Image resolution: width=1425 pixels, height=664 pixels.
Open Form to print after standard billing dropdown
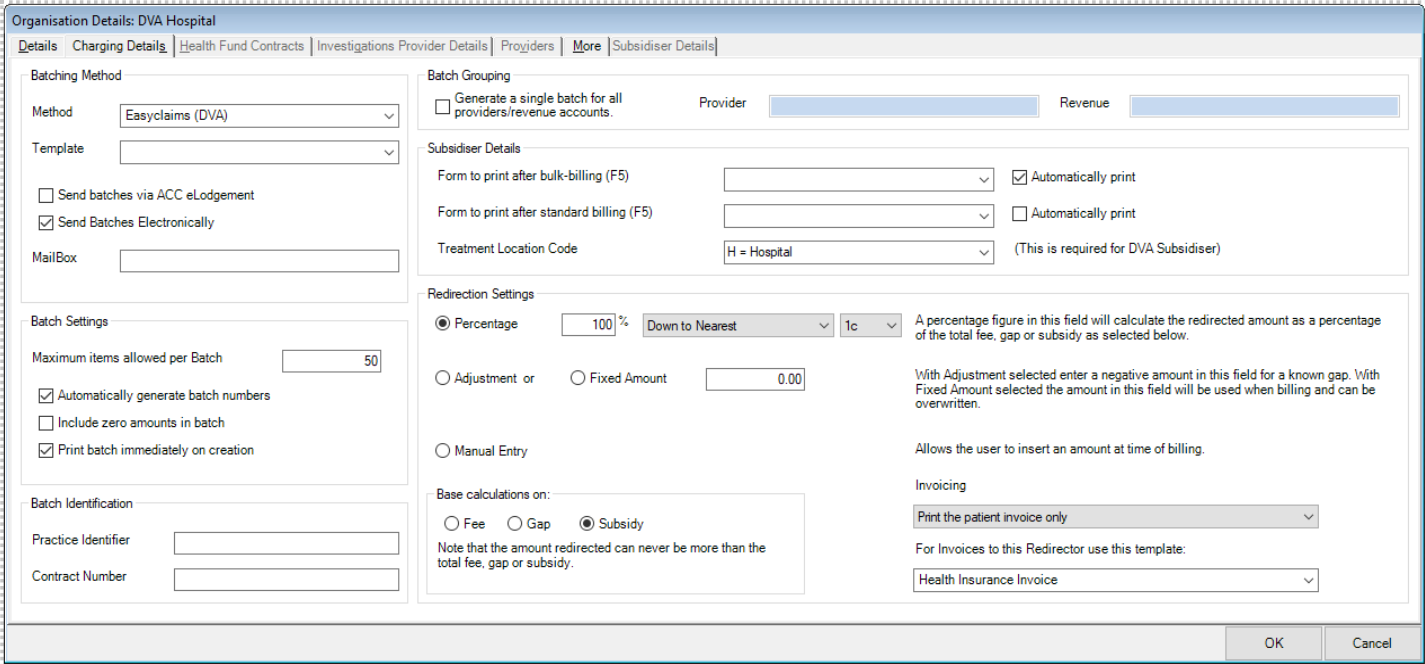[858, 216]
